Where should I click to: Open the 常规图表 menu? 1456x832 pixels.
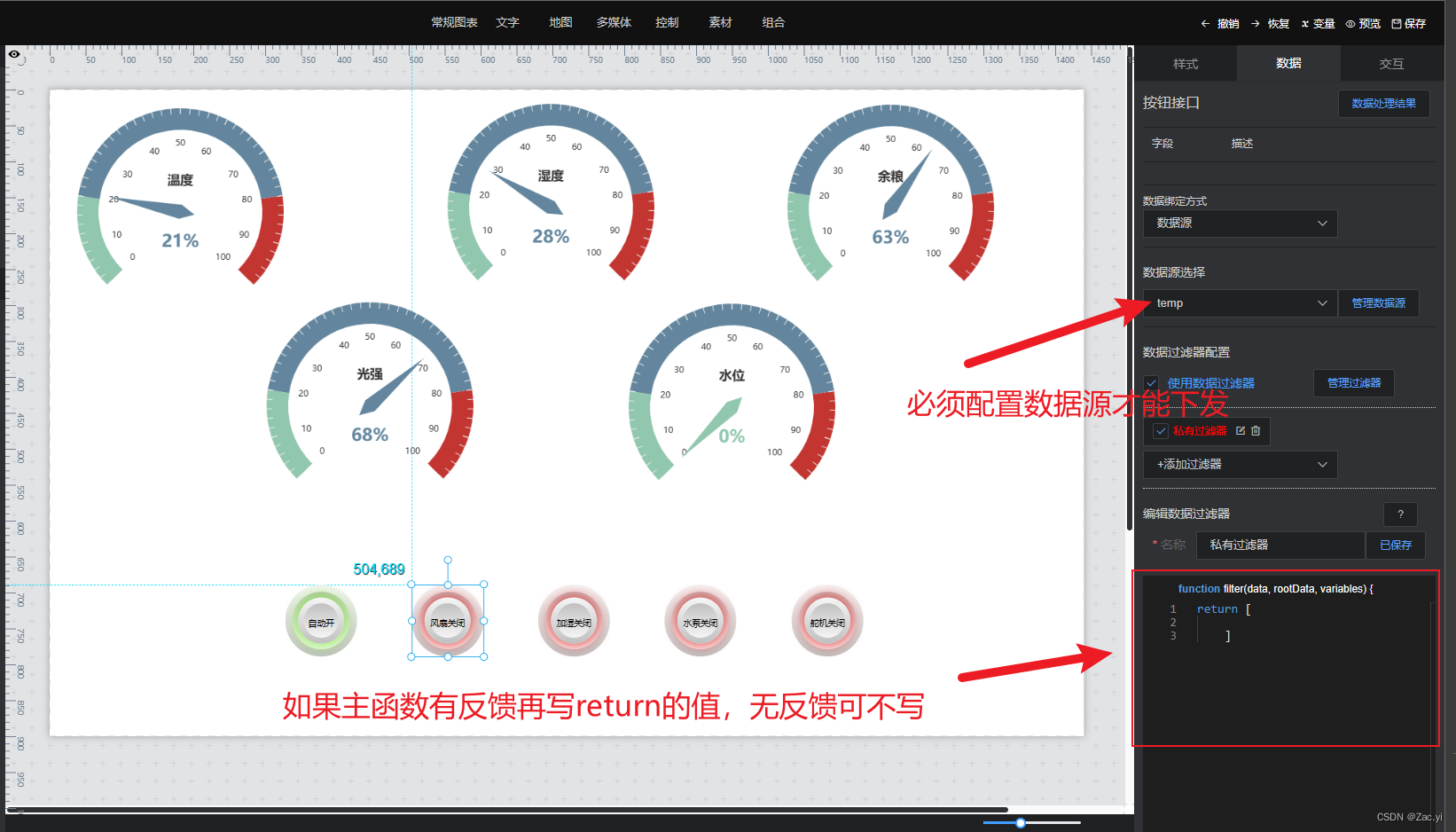point(454,22)
